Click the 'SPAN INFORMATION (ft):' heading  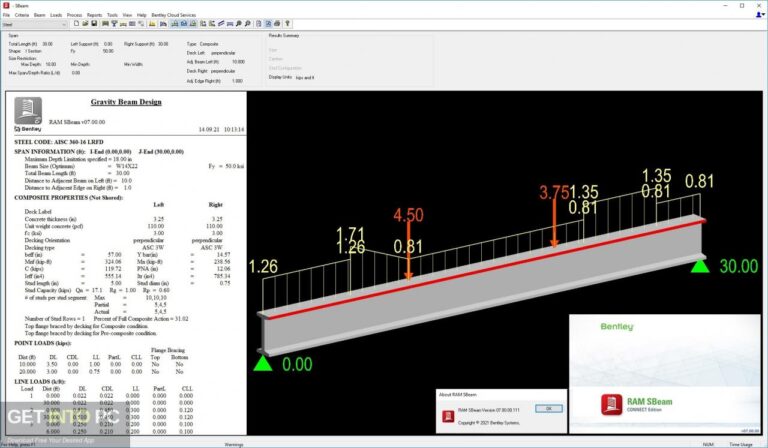(49, 152)
